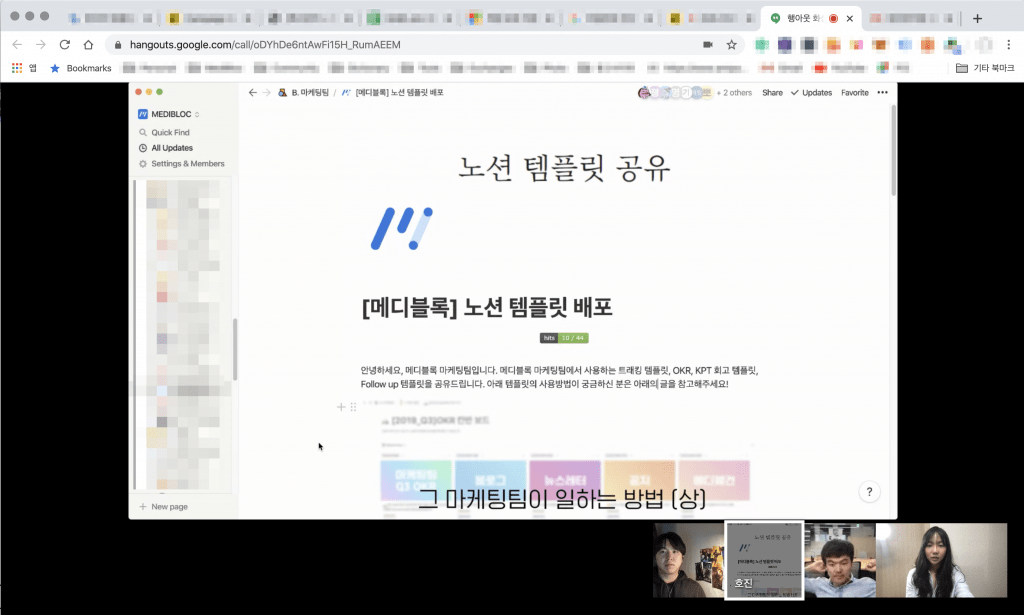The height and width of the screenshot is (615, 1024).
Task: Bookmark this page with the star
Action: pos(731,44)
